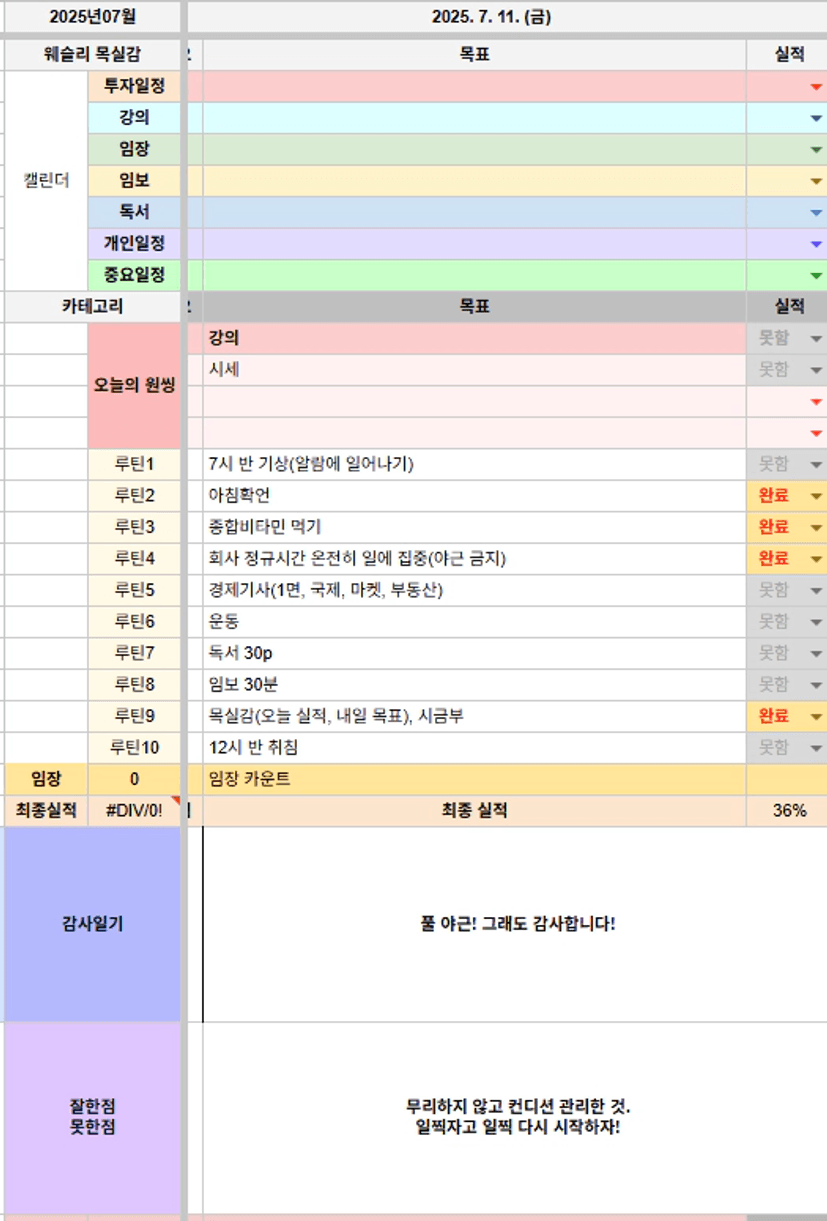Select the 개인일정 label cell

coord(134,244)
